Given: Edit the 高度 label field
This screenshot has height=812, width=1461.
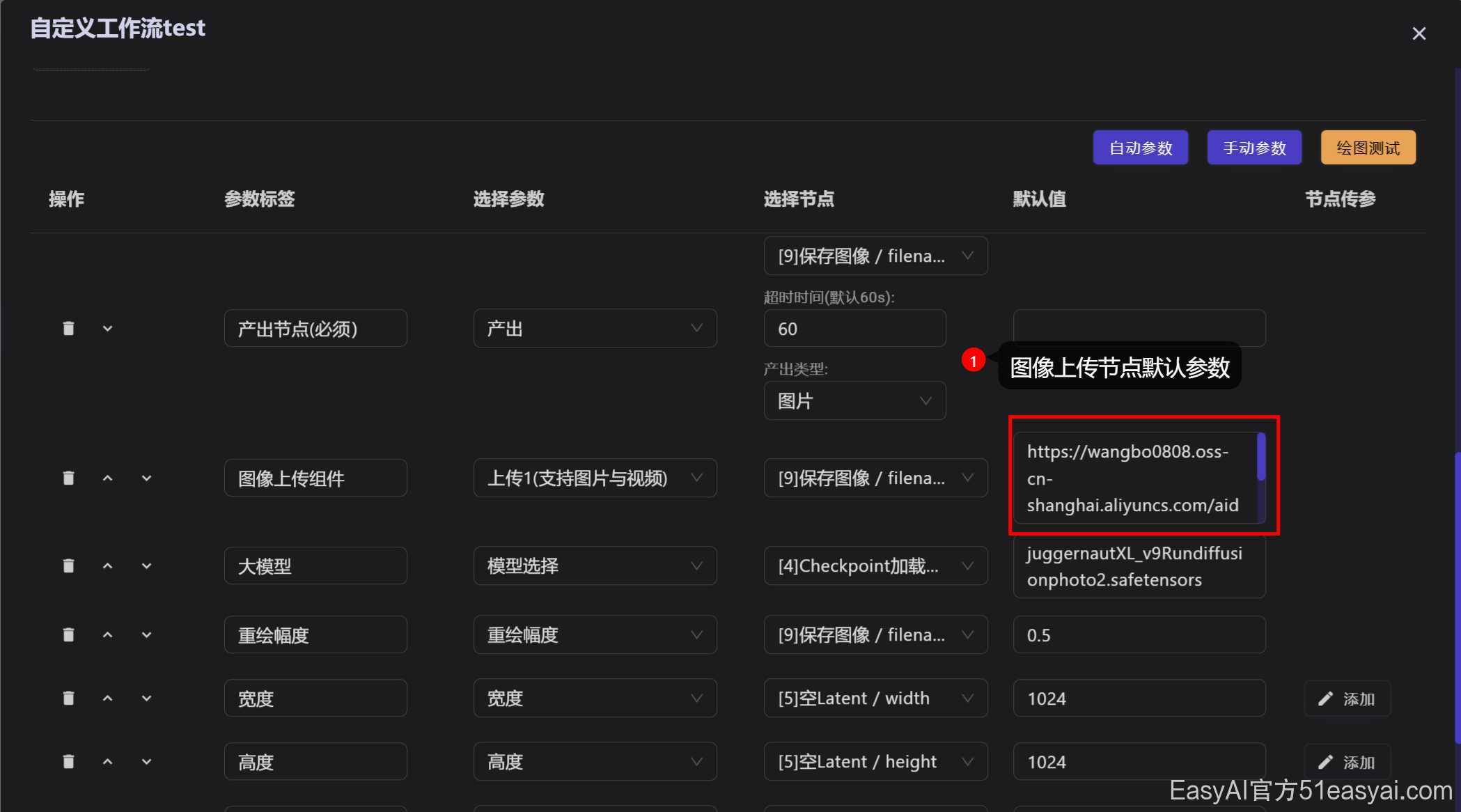Looking at the screenshot, I should tap(315, 761).
